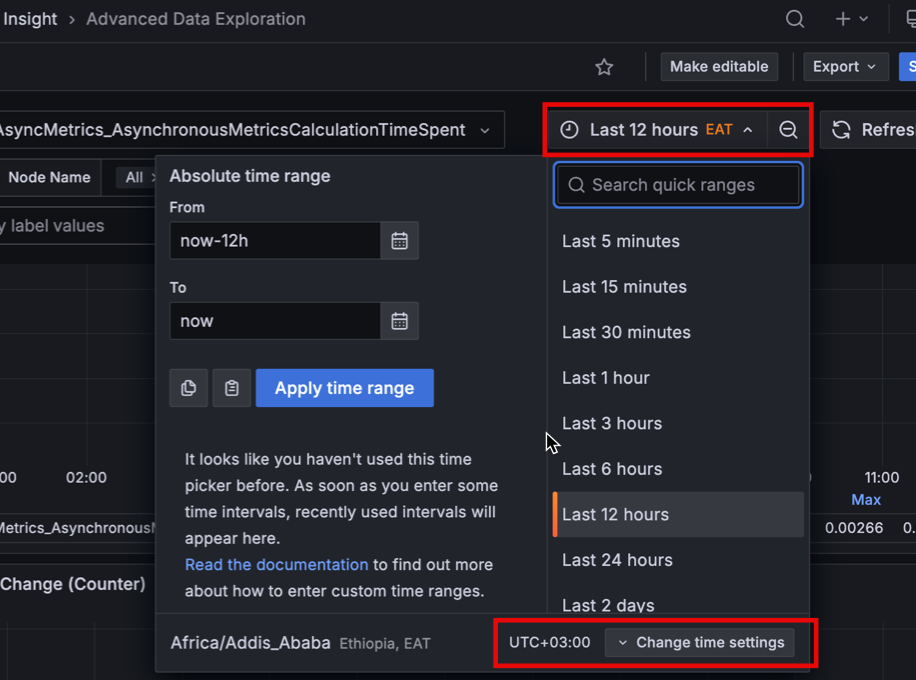Screen dimensions: 916x680
Task: Click Change time settings button
Action: (x=700, y=643)
